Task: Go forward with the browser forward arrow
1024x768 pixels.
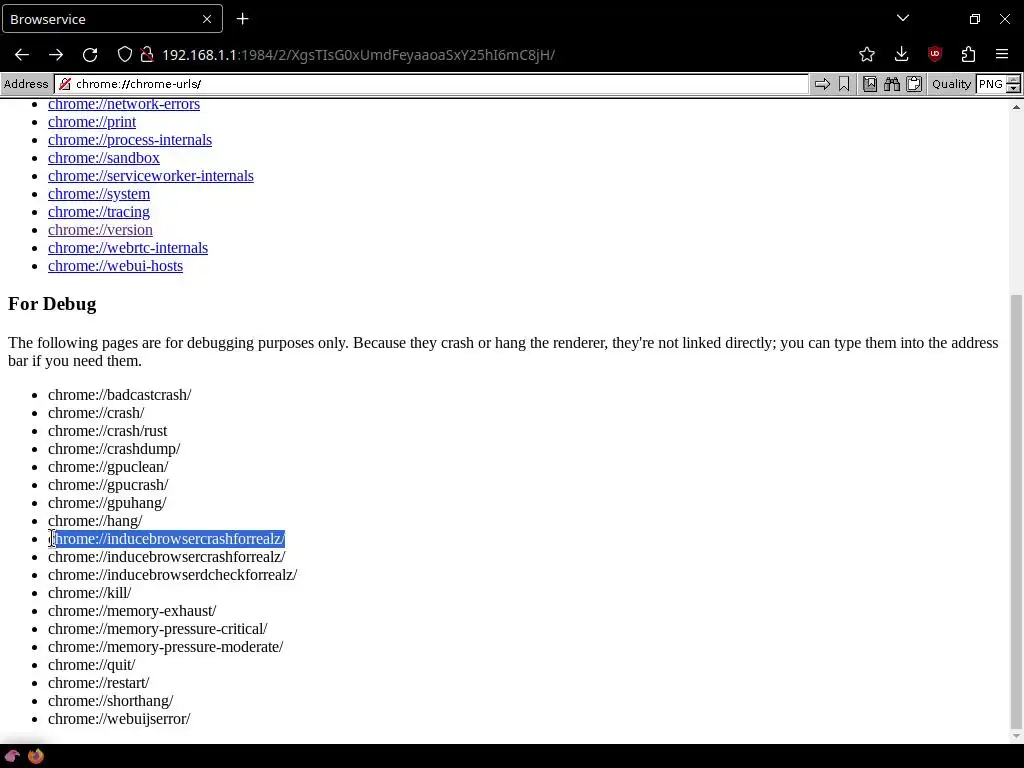Action: click(x=56, y=55)
